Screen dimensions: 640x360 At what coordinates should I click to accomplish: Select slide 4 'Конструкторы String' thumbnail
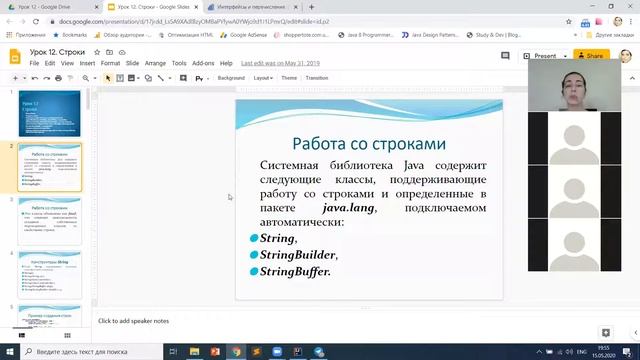click(49, 275)
